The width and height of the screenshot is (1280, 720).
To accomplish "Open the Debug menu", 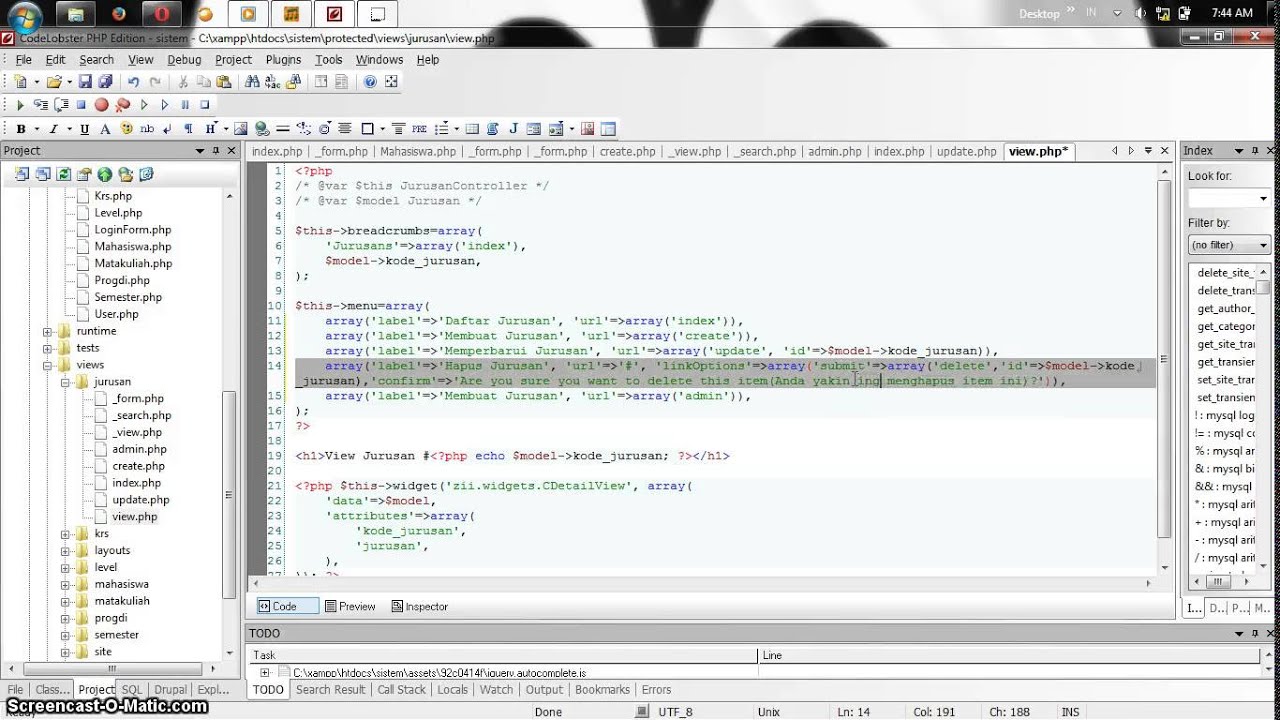I will (x=184, y=60).
